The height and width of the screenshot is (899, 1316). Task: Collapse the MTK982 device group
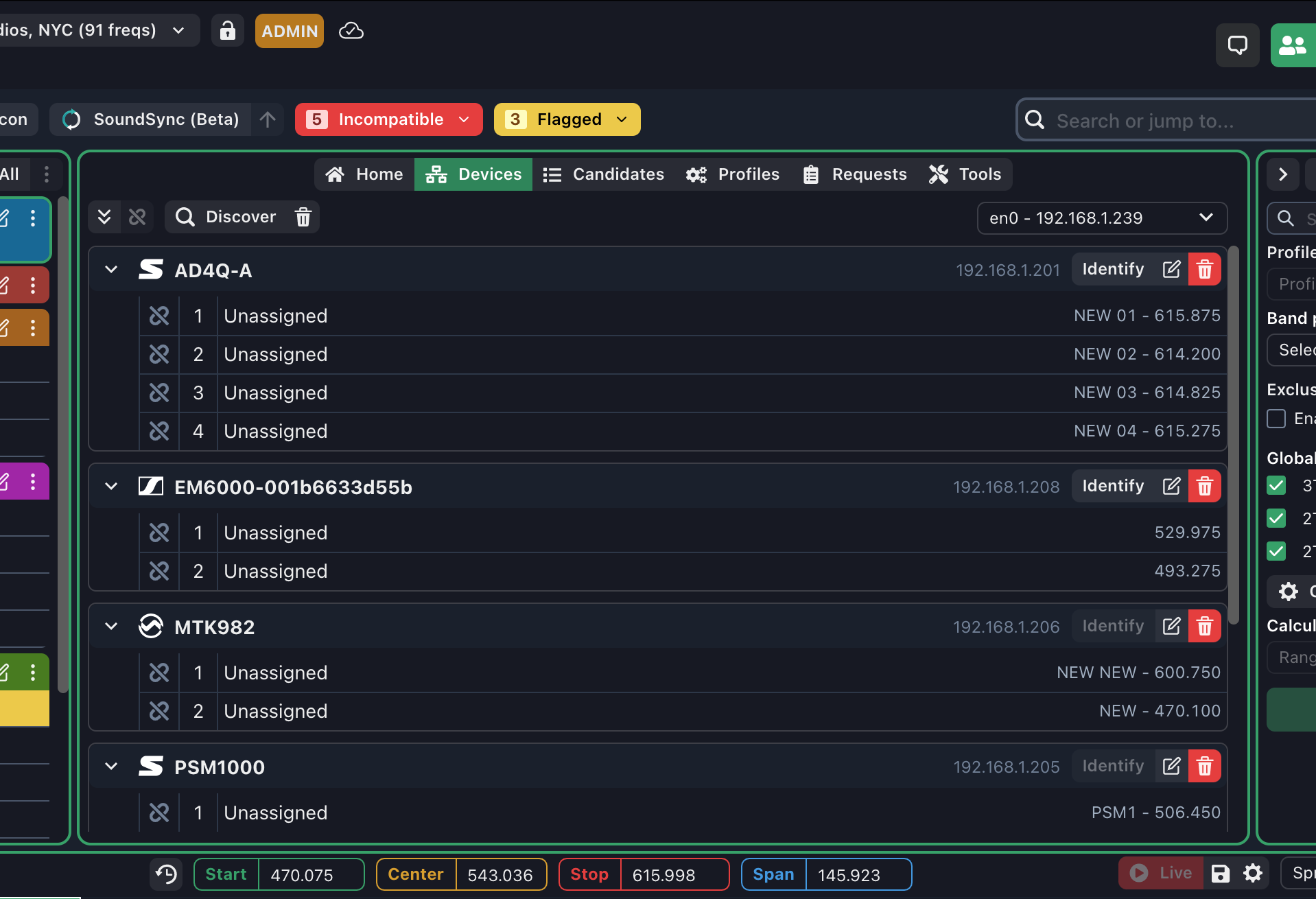coord(111,627)
